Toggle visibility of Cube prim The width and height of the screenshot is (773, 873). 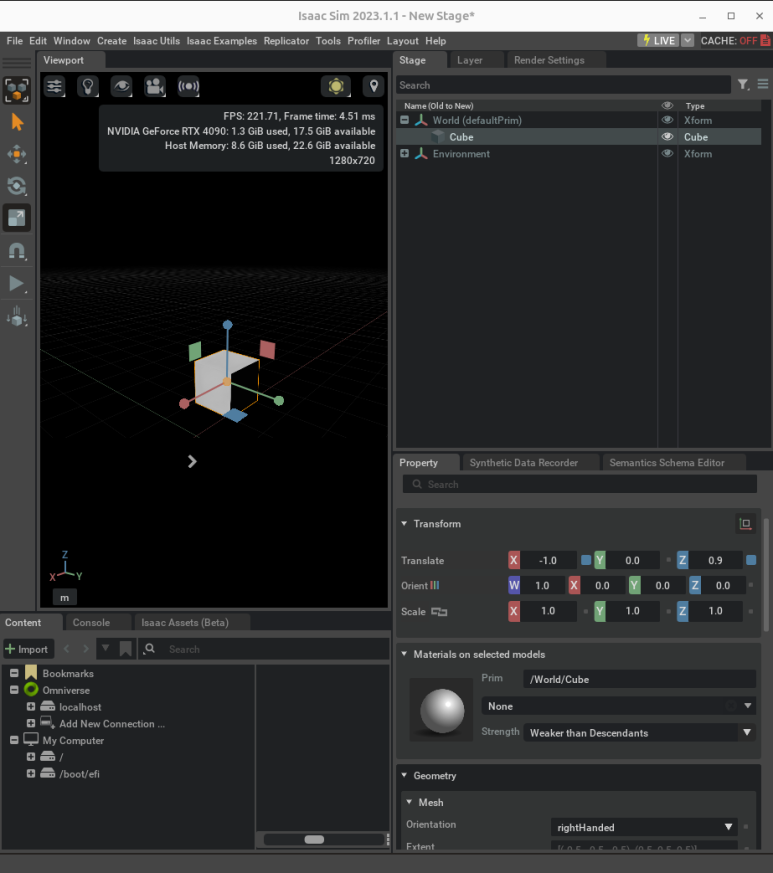pyautogui.click(x=667, y=136)
